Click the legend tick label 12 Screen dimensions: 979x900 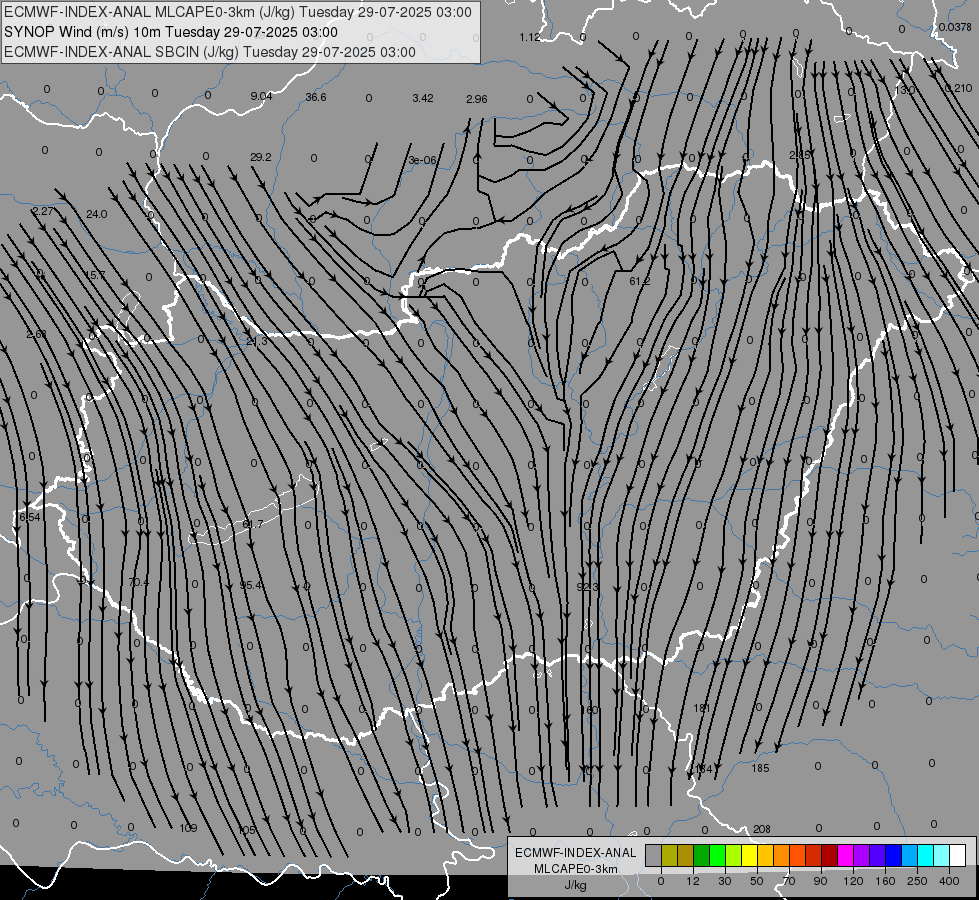(693, 881)
